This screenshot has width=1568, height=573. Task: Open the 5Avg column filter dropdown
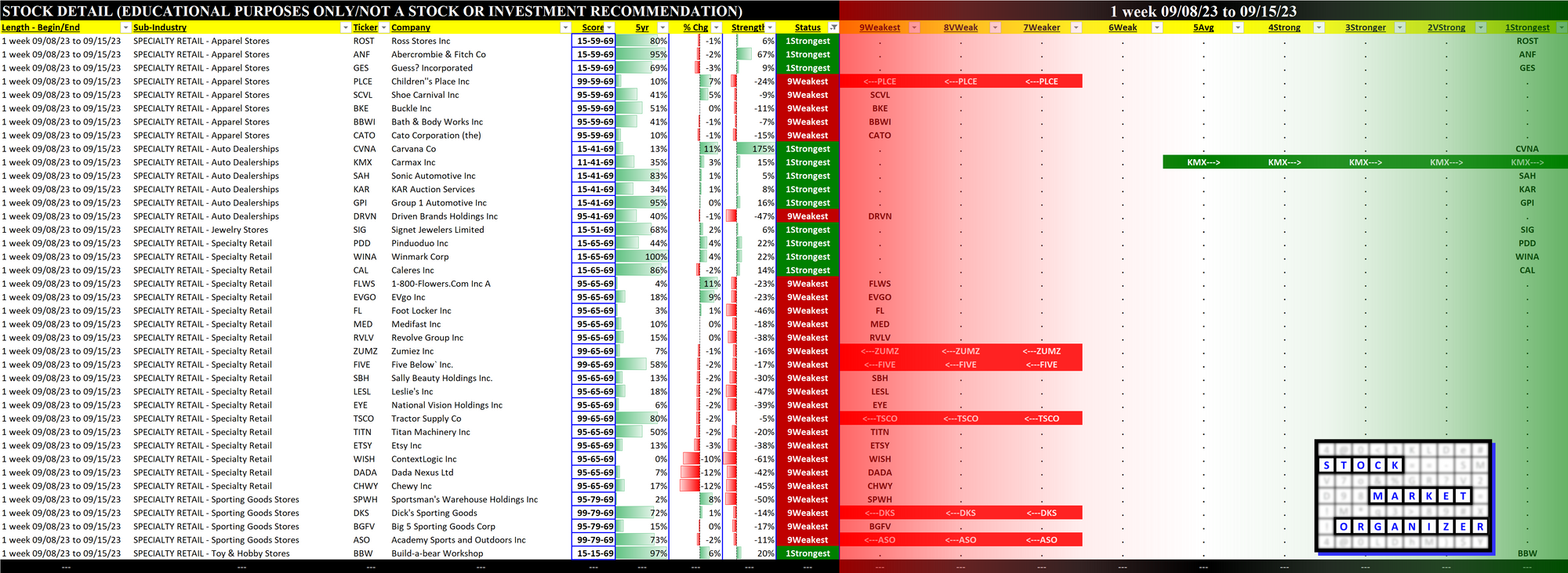coord(1238,27)
